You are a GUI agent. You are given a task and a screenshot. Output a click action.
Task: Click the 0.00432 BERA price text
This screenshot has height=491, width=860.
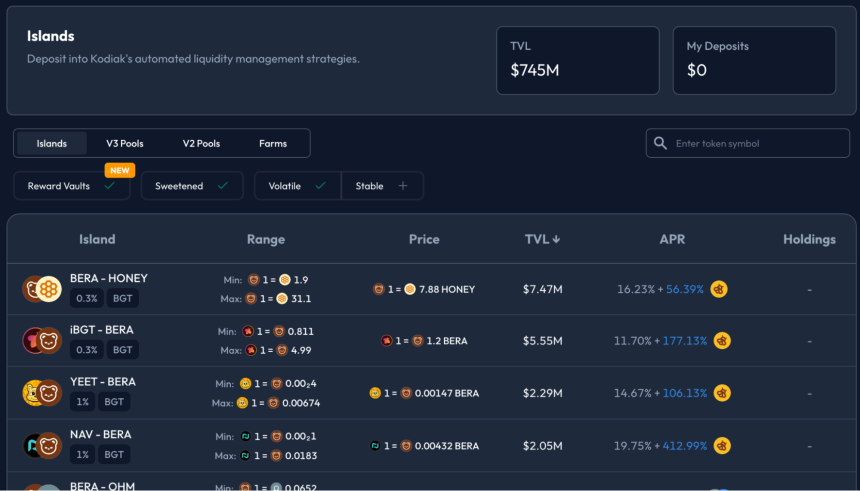tap(446, 445)
